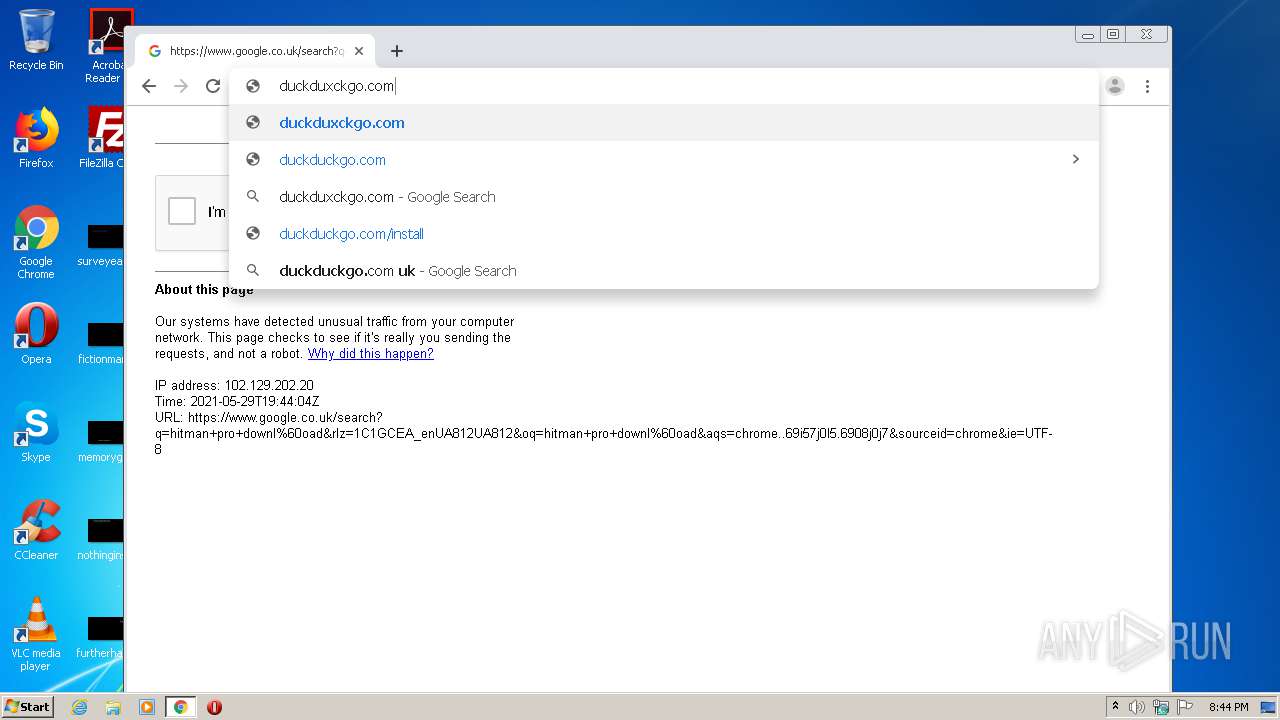1280x720 pixels.
Task: Click the 'About this page' heading
Action: point(204,290)
